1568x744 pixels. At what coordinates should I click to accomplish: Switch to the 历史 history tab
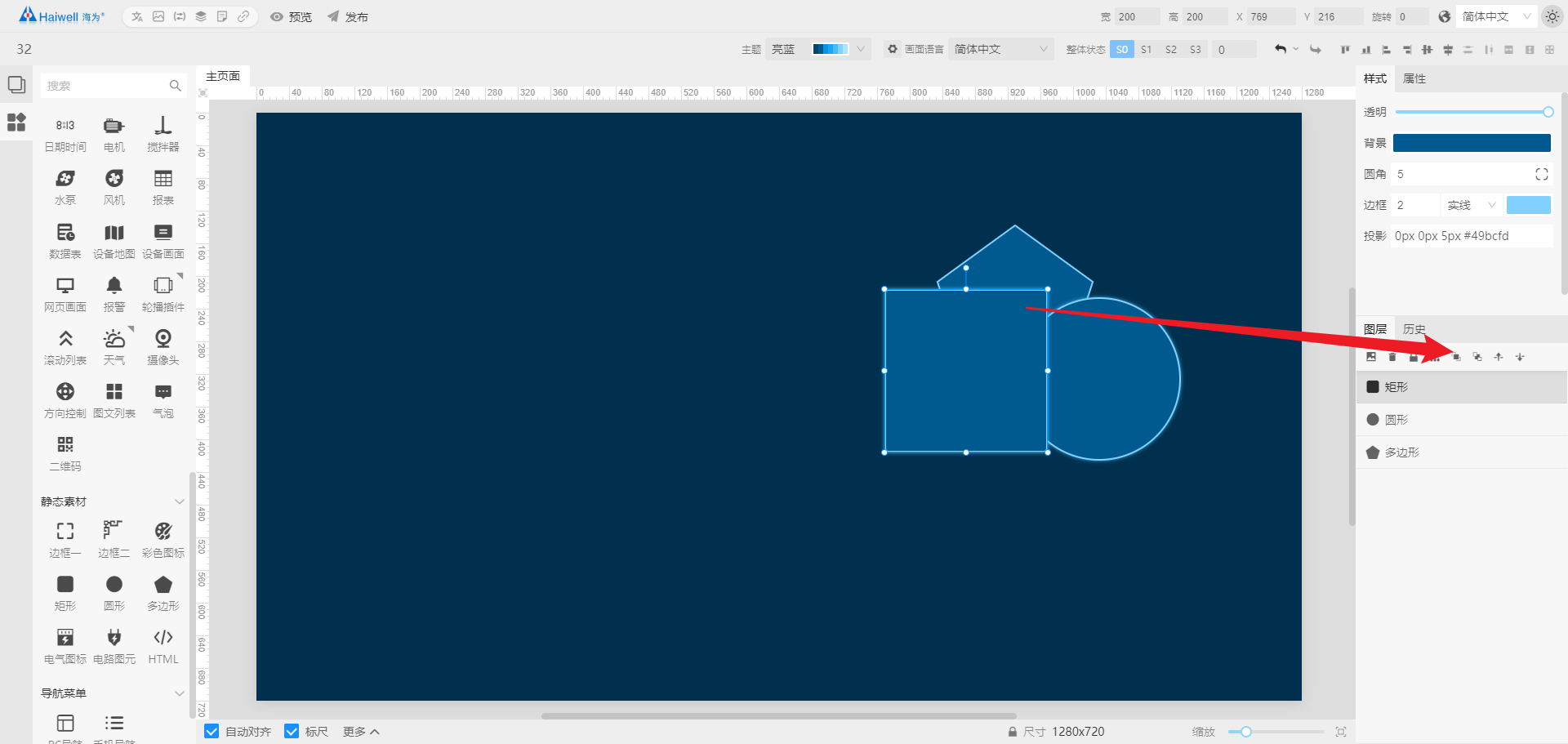point(1414,329)
